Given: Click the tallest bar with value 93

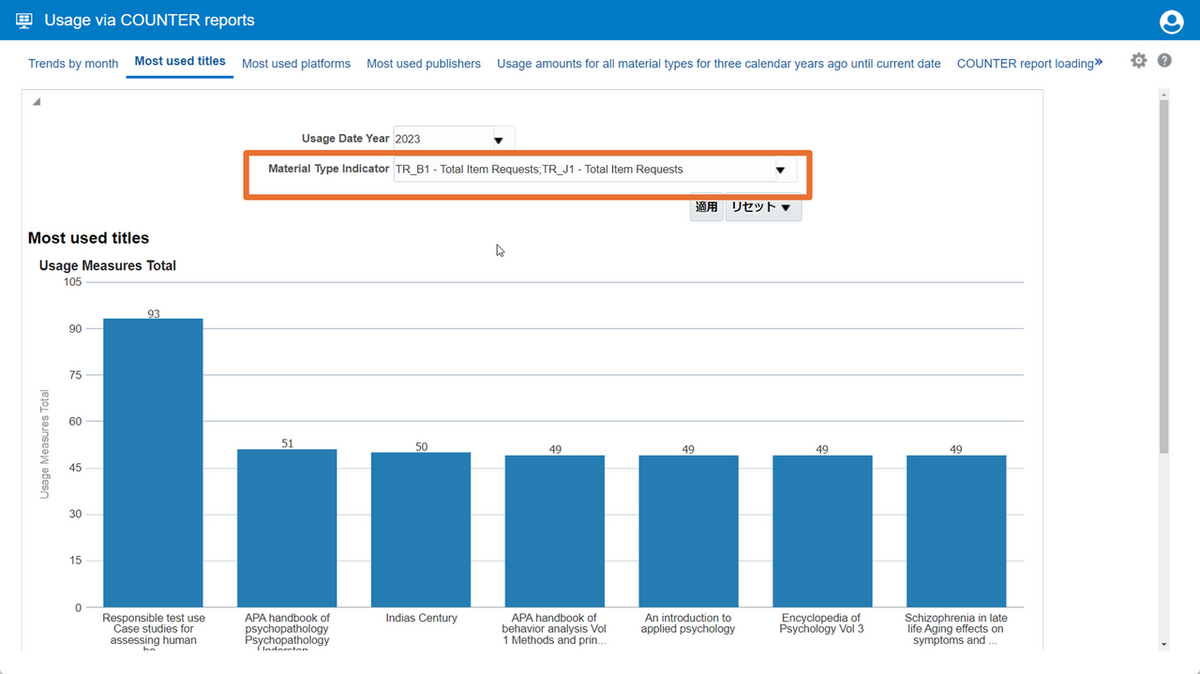Looking at the screenshot, I should pyautogui.click(x=153, y=462).
